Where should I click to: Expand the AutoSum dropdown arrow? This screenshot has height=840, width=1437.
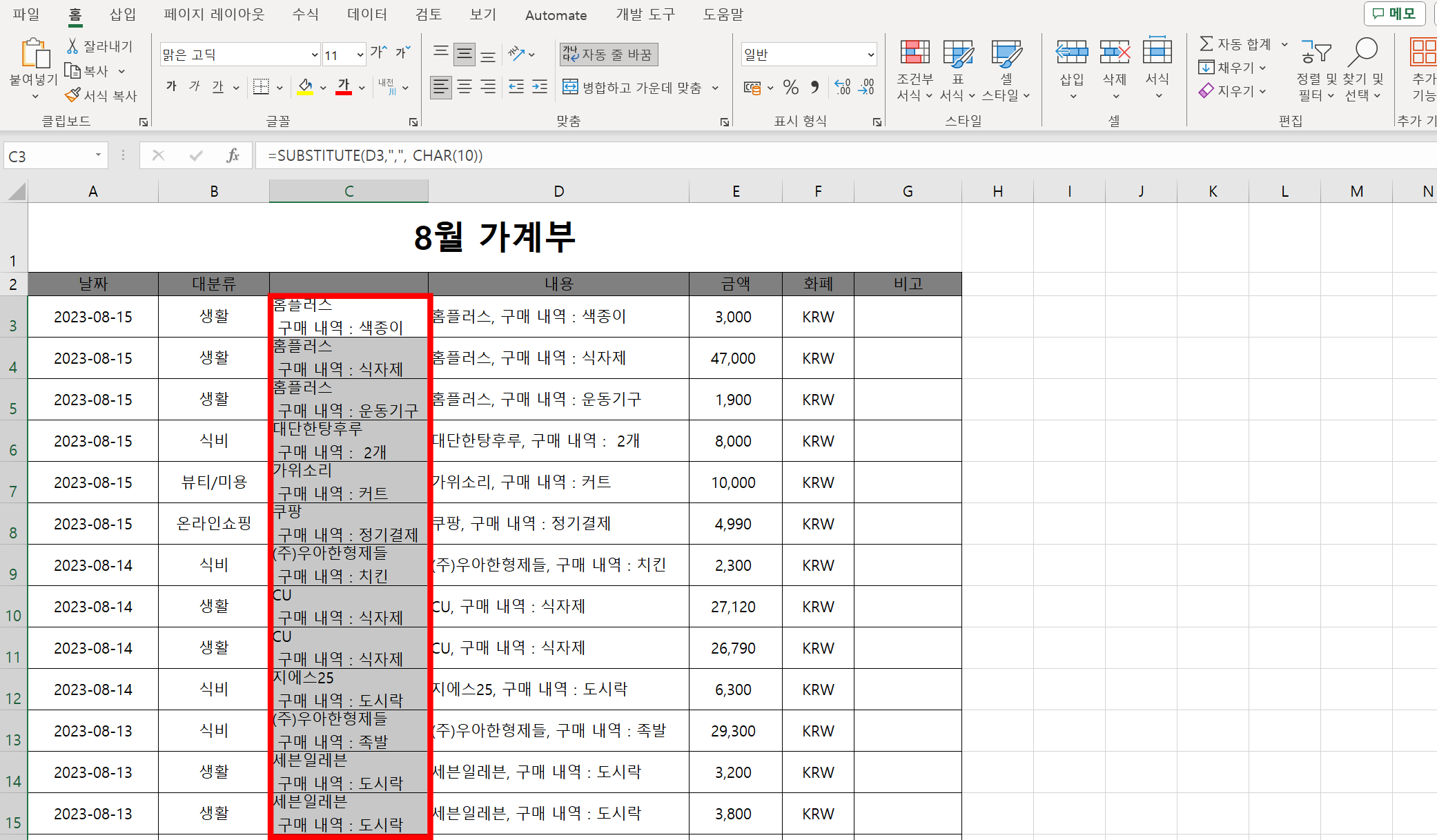point(1284,44)
